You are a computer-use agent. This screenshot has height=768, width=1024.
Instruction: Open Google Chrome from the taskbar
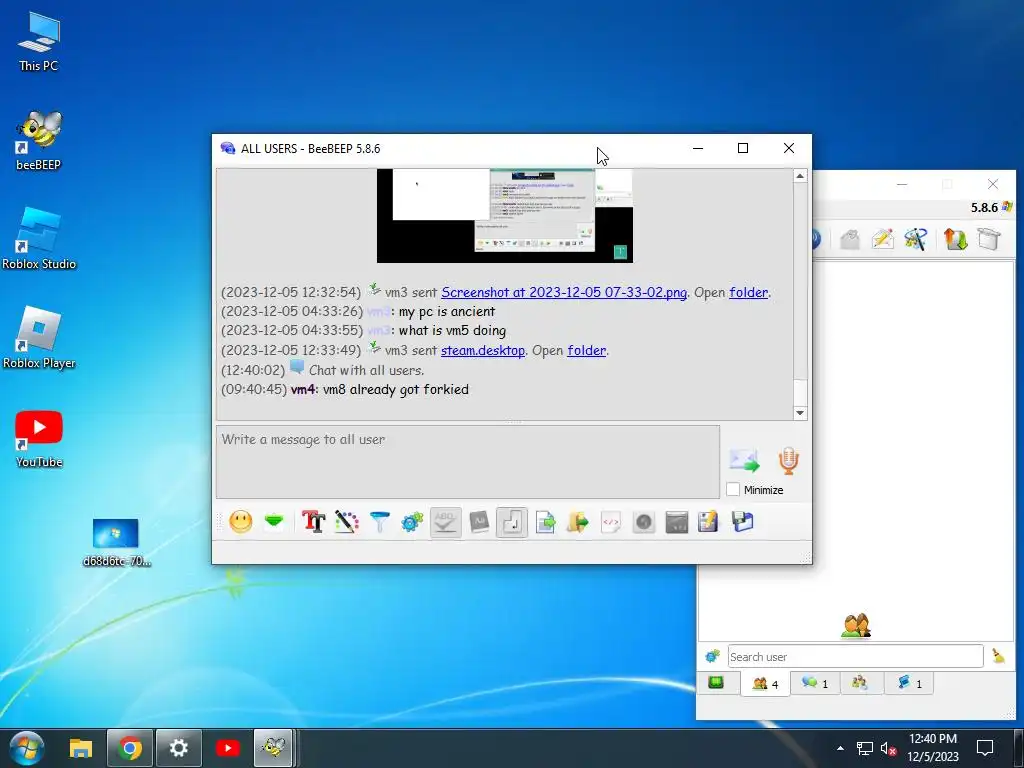click(x=130, y=748)
